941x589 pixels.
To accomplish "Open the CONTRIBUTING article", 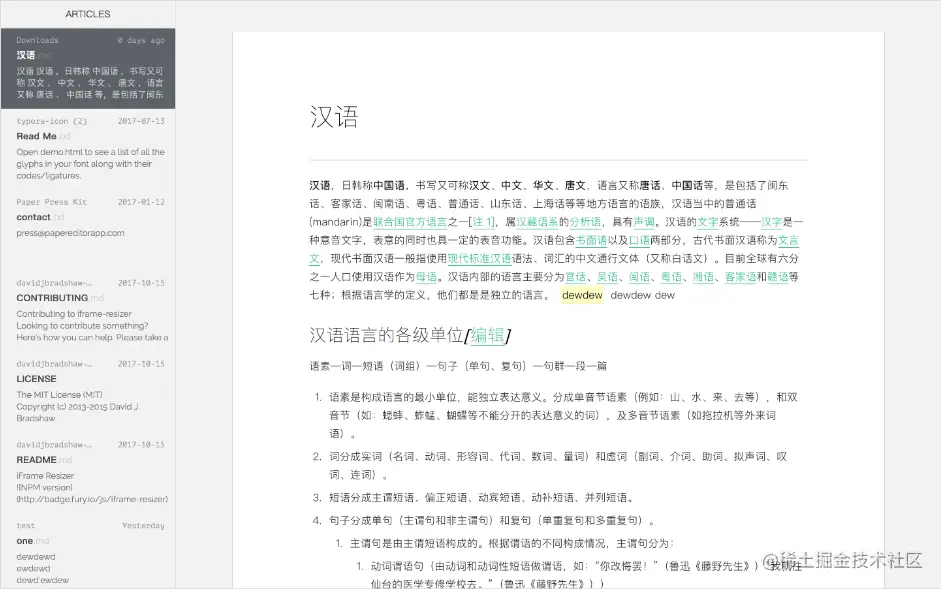I will 88,311.
